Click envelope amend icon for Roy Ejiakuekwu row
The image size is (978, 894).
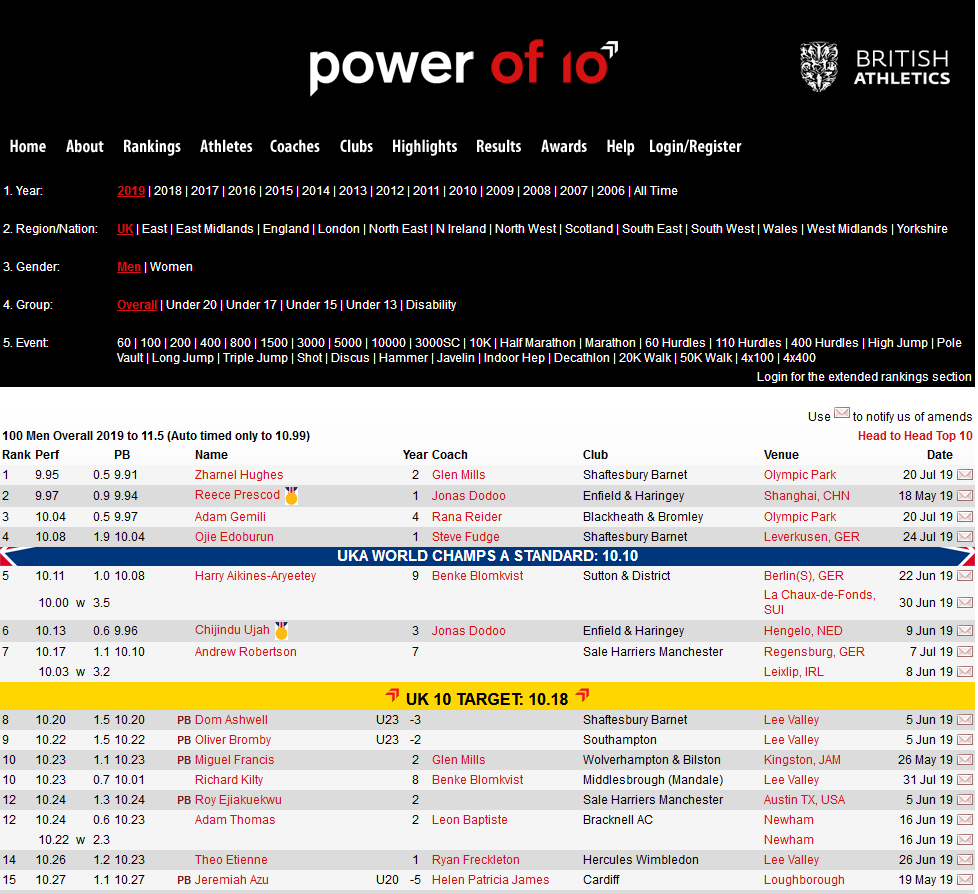[964, 800]
